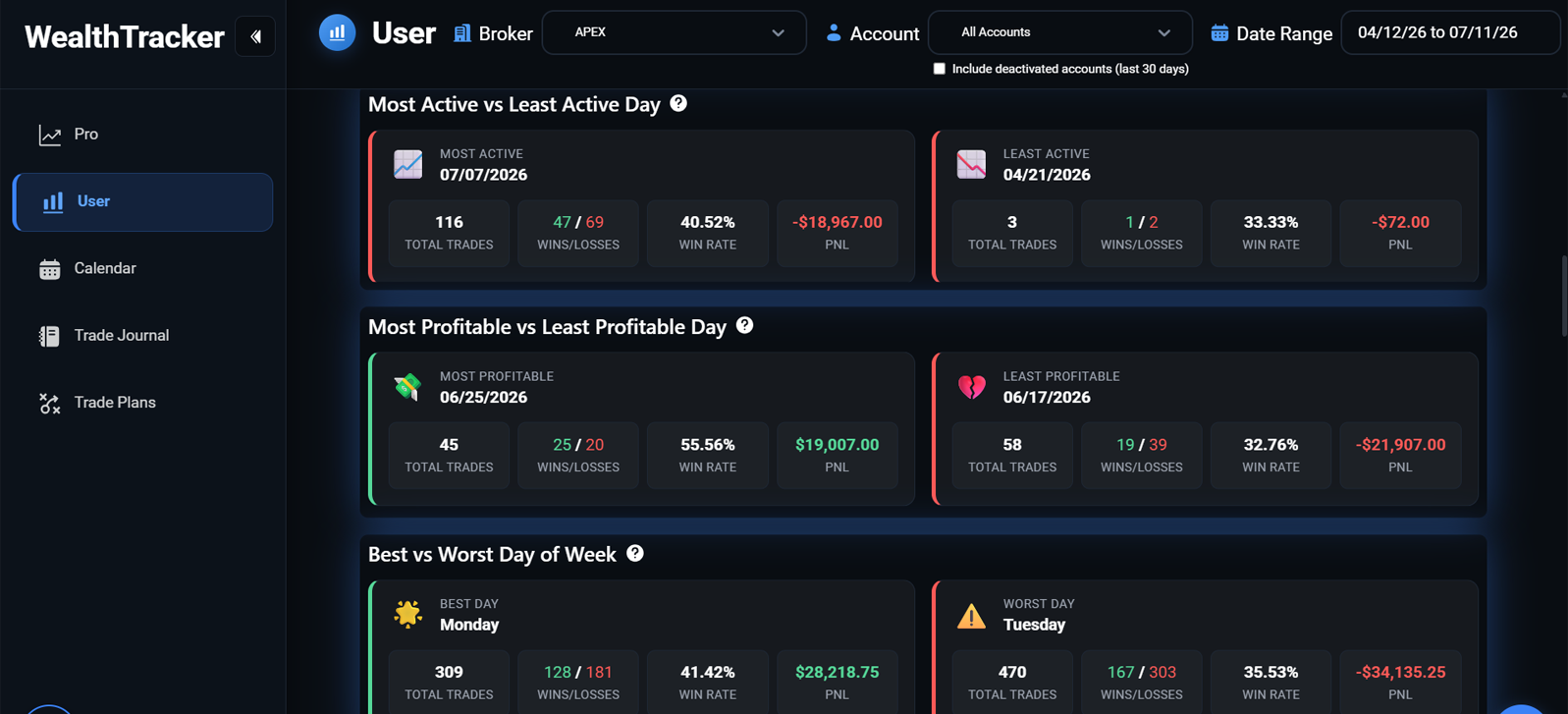Click the date range field 04/12/26 to 07/11/26

[x=1450, y=32]
